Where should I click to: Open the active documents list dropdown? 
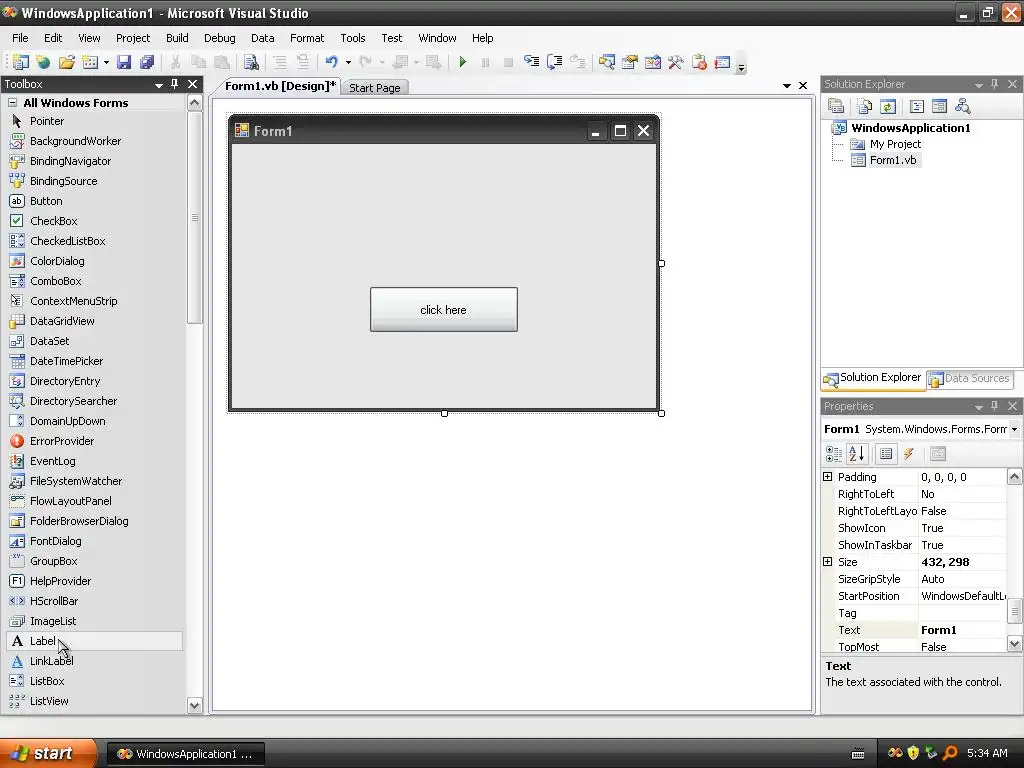coord(786,86)
